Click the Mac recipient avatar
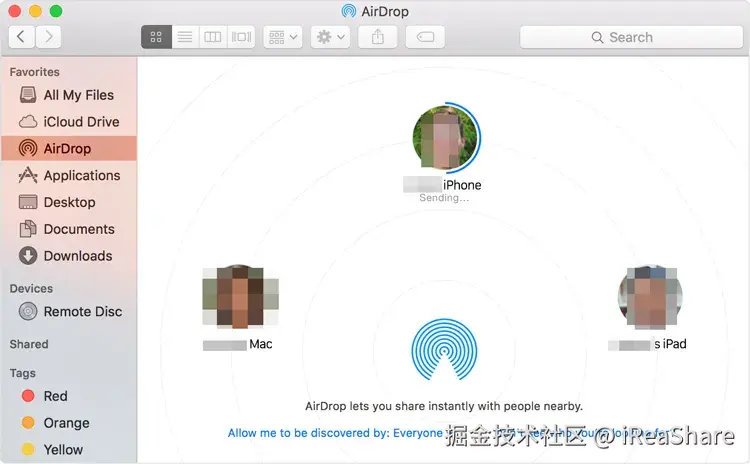This screenshot has height=464, width=750. pos(240,297)
